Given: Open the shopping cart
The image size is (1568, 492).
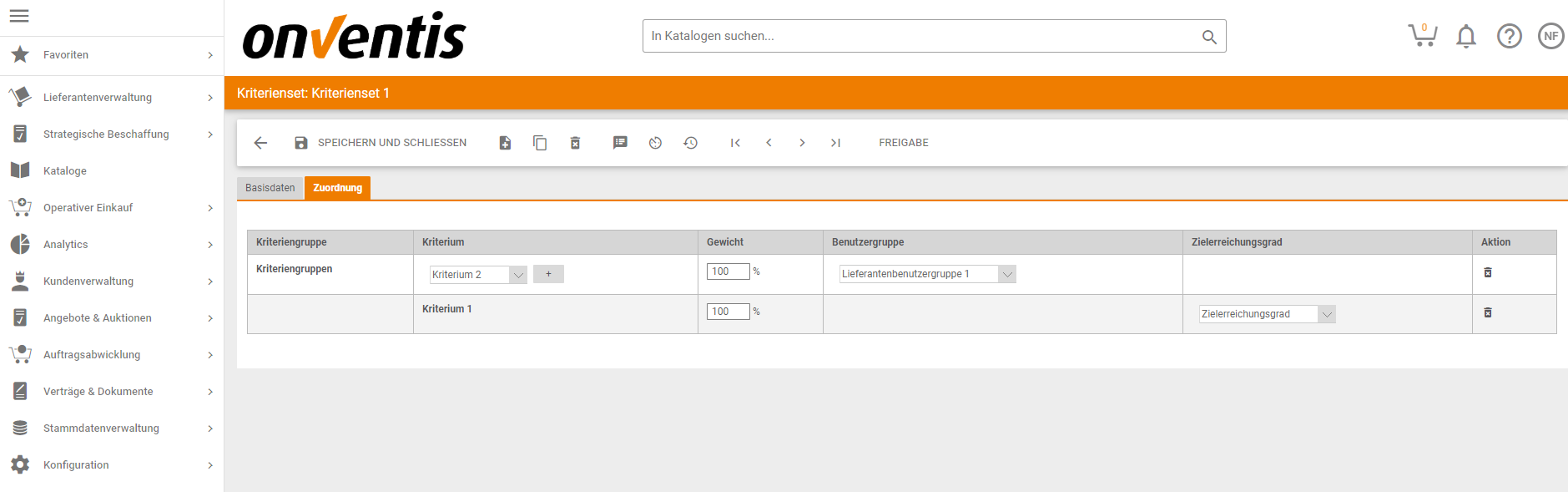Looking at the screenshot, I should 1422,35.
